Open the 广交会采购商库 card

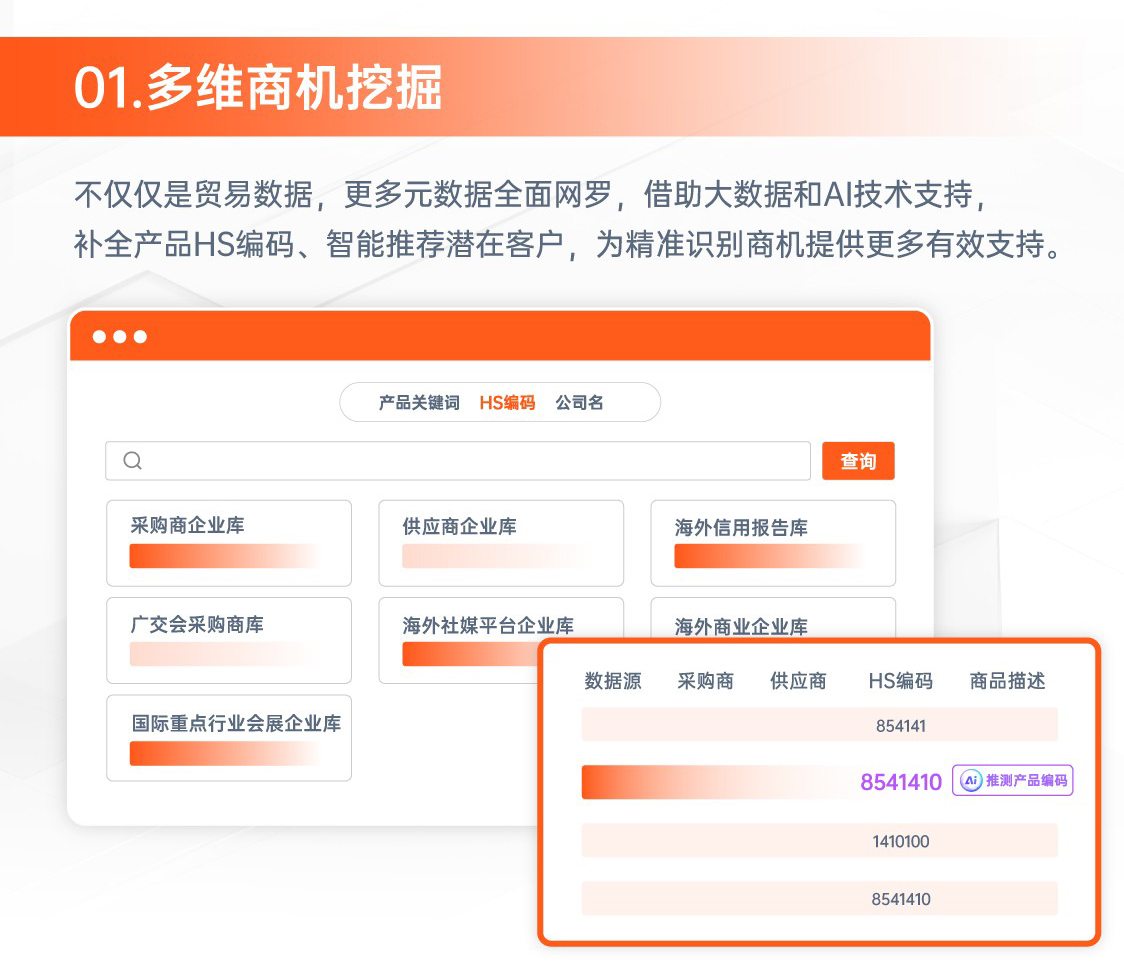(229, 640)
